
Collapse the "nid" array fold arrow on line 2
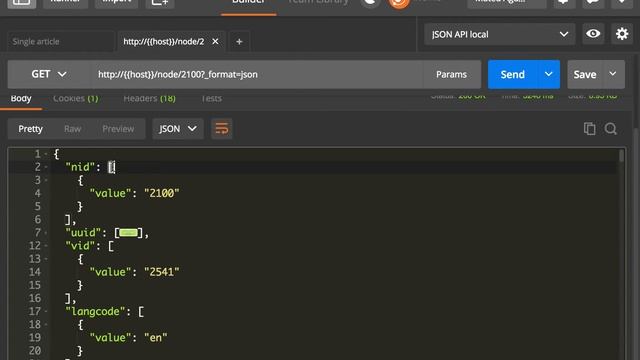point(46,167)
